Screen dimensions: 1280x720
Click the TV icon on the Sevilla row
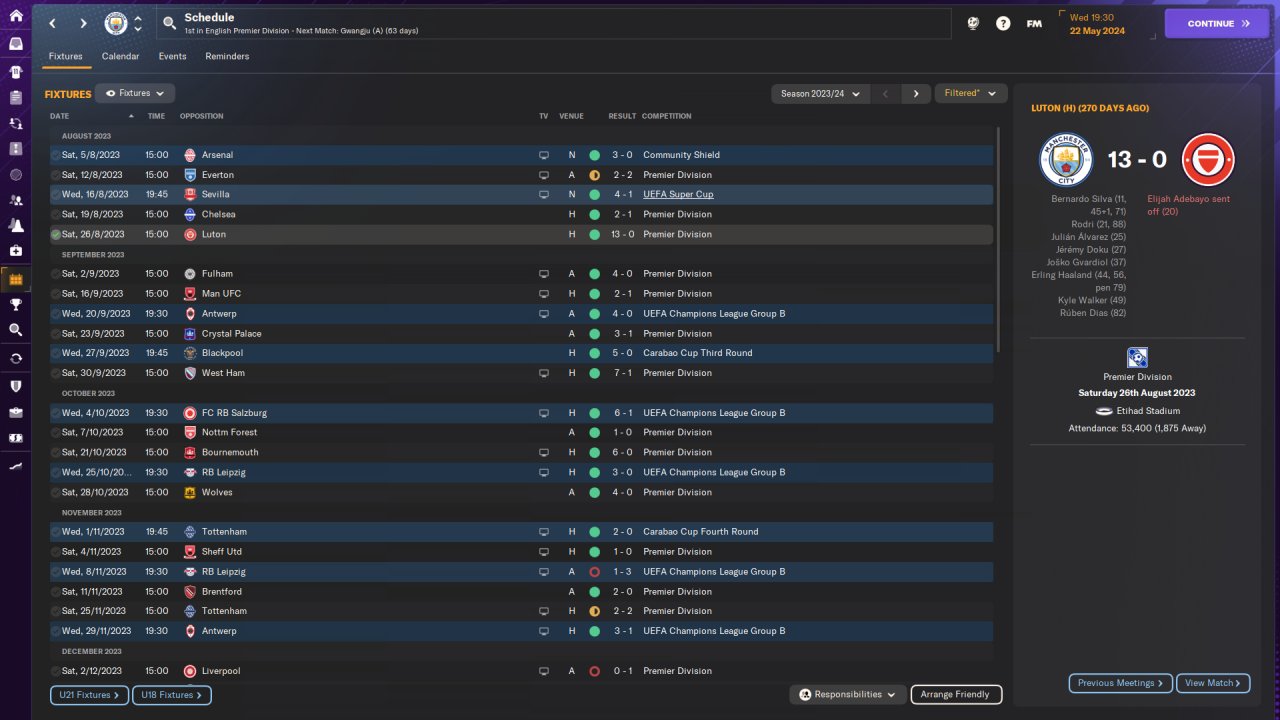point(544,194)
